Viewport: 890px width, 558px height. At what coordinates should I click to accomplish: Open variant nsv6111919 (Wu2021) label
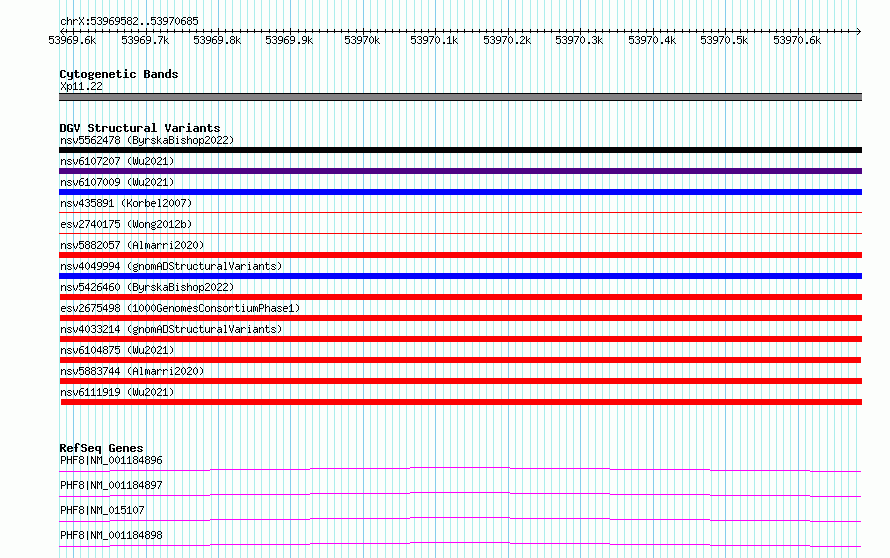(x=117, y=392)
